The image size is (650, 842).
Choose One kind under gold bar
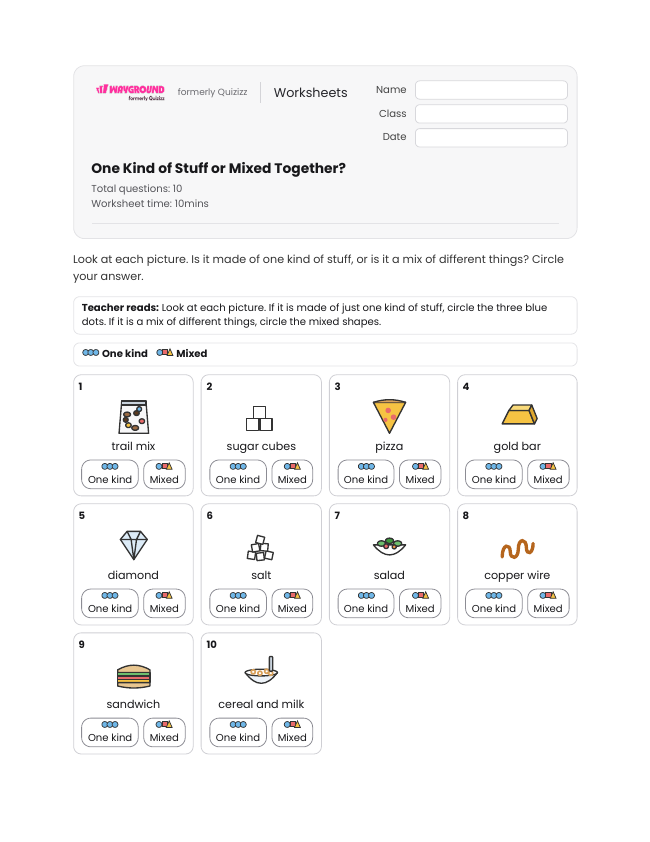pos(493,474)
